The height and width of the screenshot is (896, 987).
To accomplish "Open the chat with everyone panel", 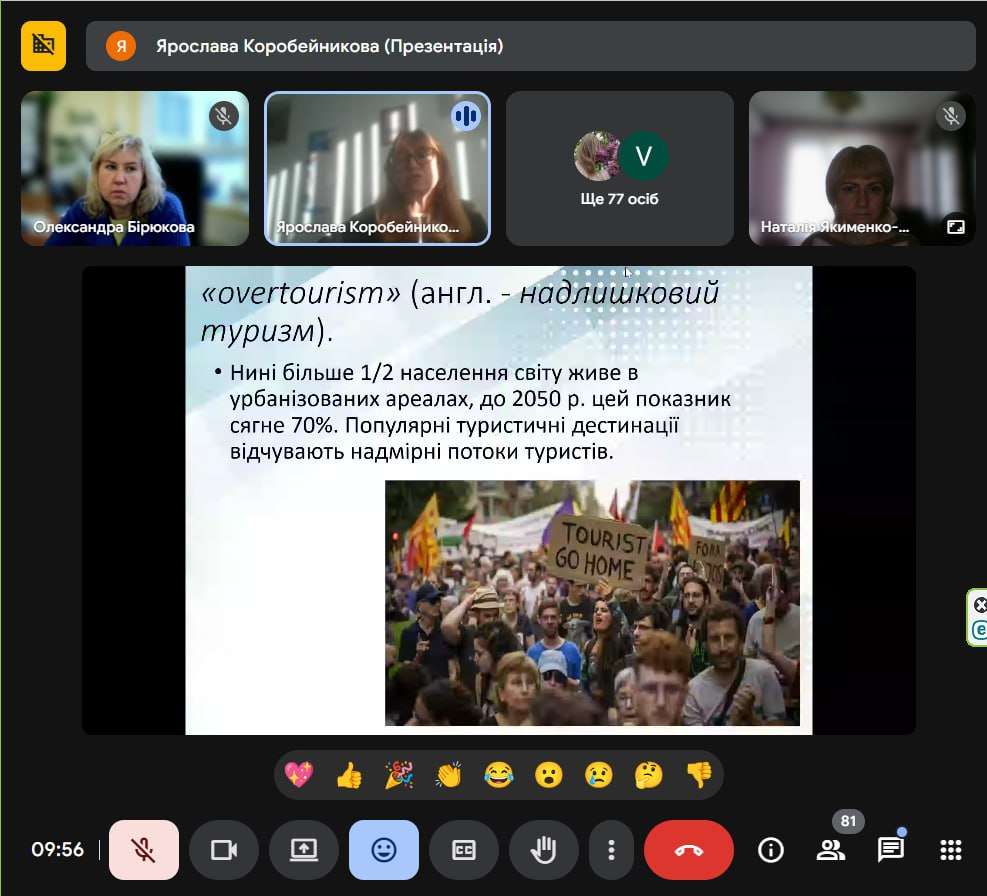I will [891, 850].
